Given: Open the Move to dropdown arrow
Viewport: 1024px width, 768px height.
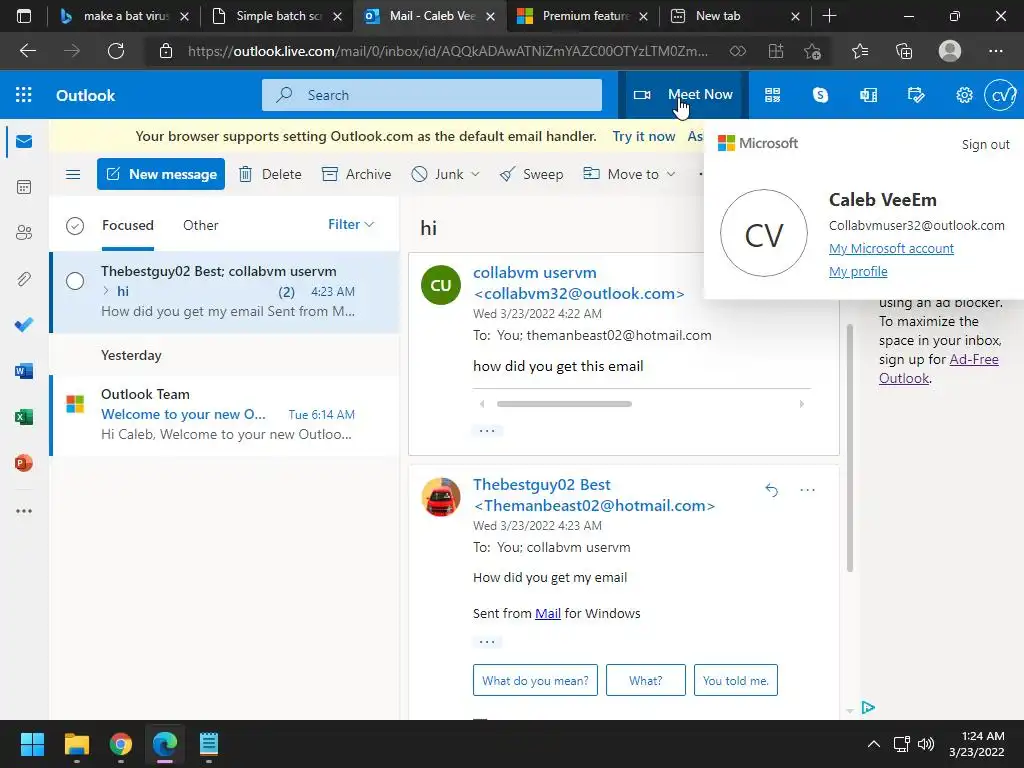Looking at the screenshot, I should click(671, 174).
